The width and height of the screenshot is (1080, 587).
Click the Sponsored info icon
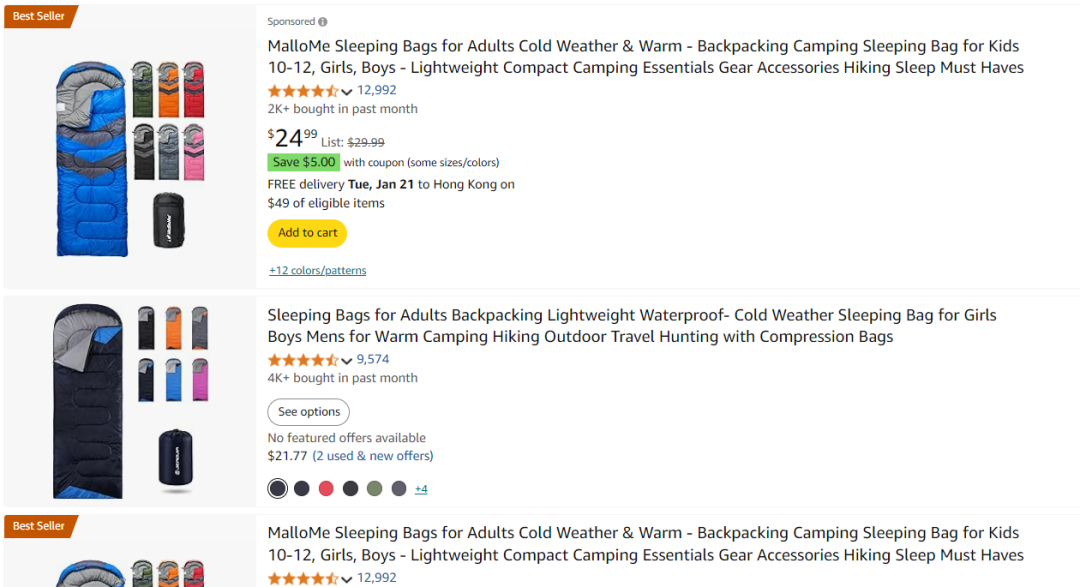(x=322, y=22)
